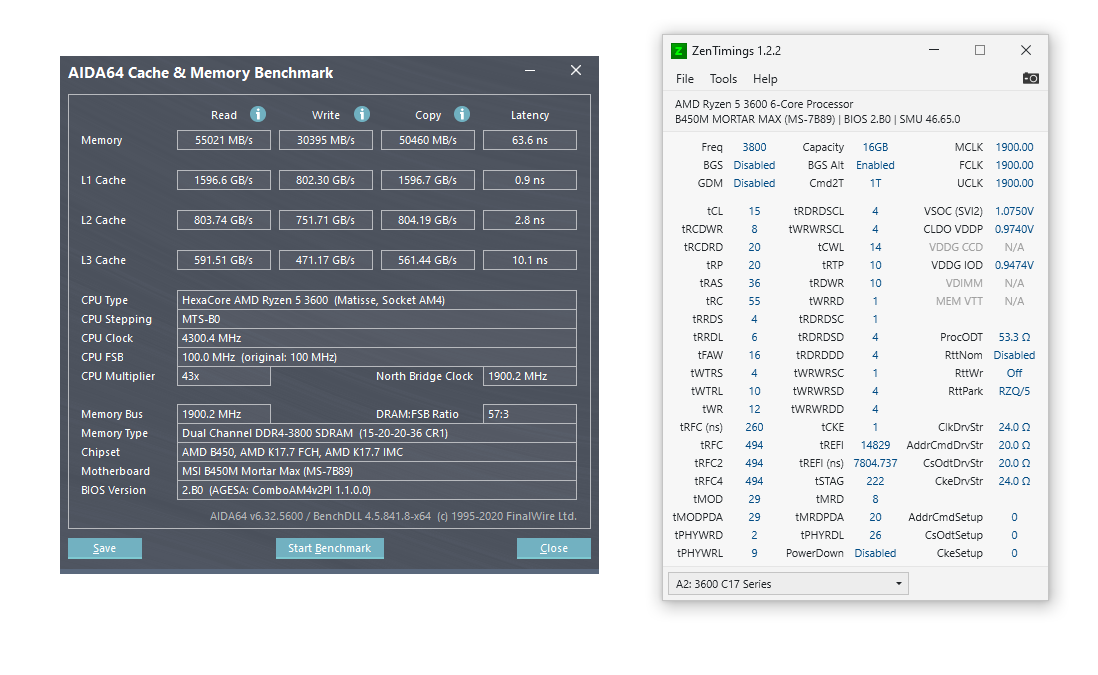
Task: Maximize the ZenTimings window
Action: 980,50
